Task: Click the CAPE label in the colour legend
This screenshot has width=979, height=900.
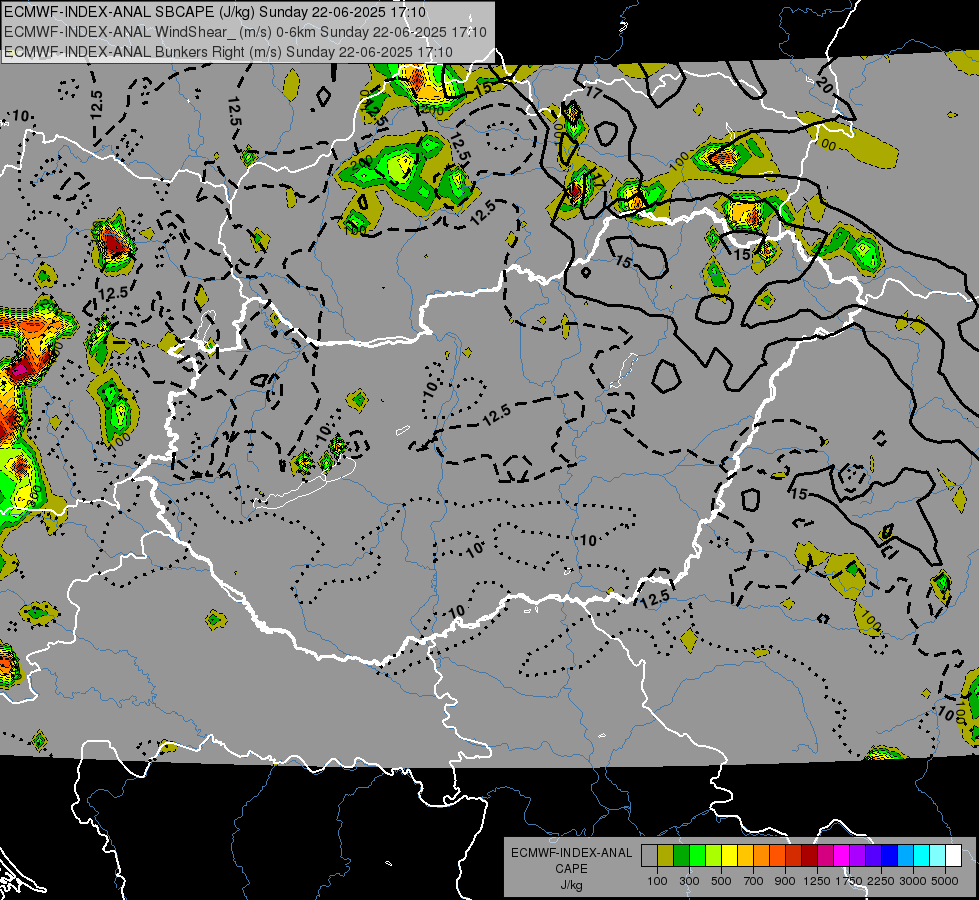Action: tap(571, 869)
